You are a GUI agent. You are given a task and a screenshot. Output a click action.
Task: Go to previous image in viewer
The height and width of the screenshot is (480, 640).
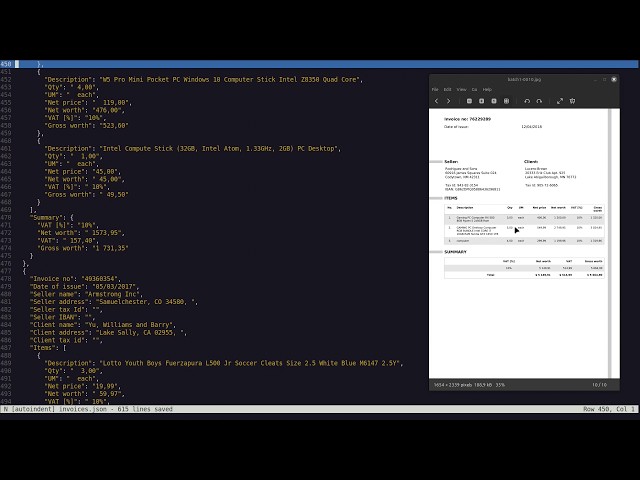coord(436,101)
